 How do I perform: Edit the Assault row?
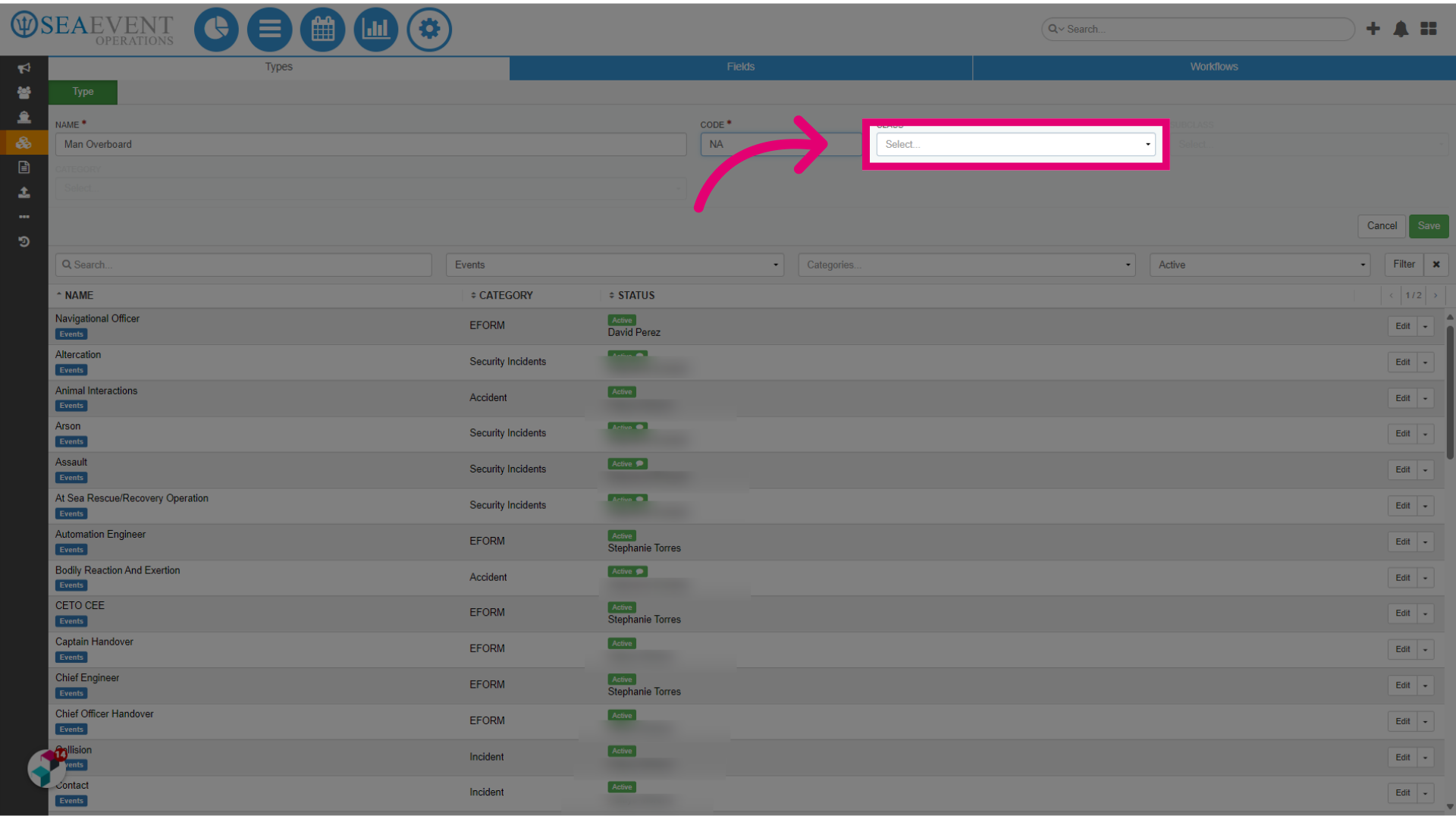click(1403, 470)
